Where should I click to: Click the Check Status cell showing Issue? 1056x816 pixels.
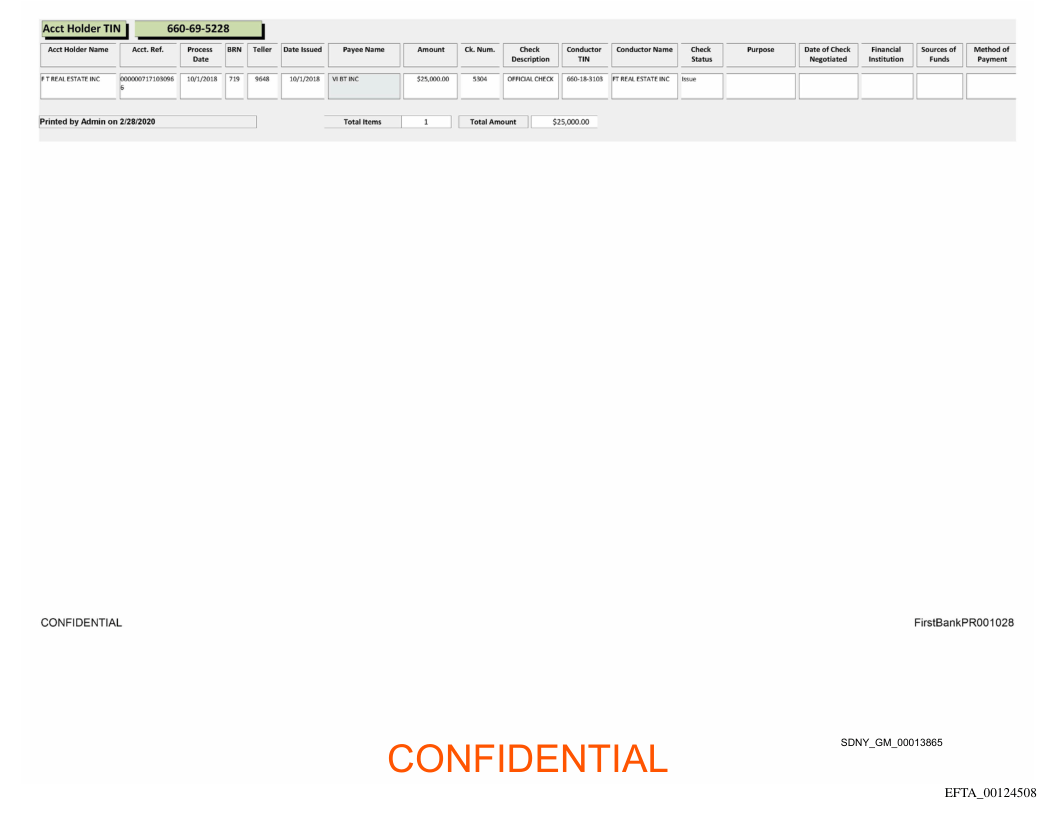point(701,85)
